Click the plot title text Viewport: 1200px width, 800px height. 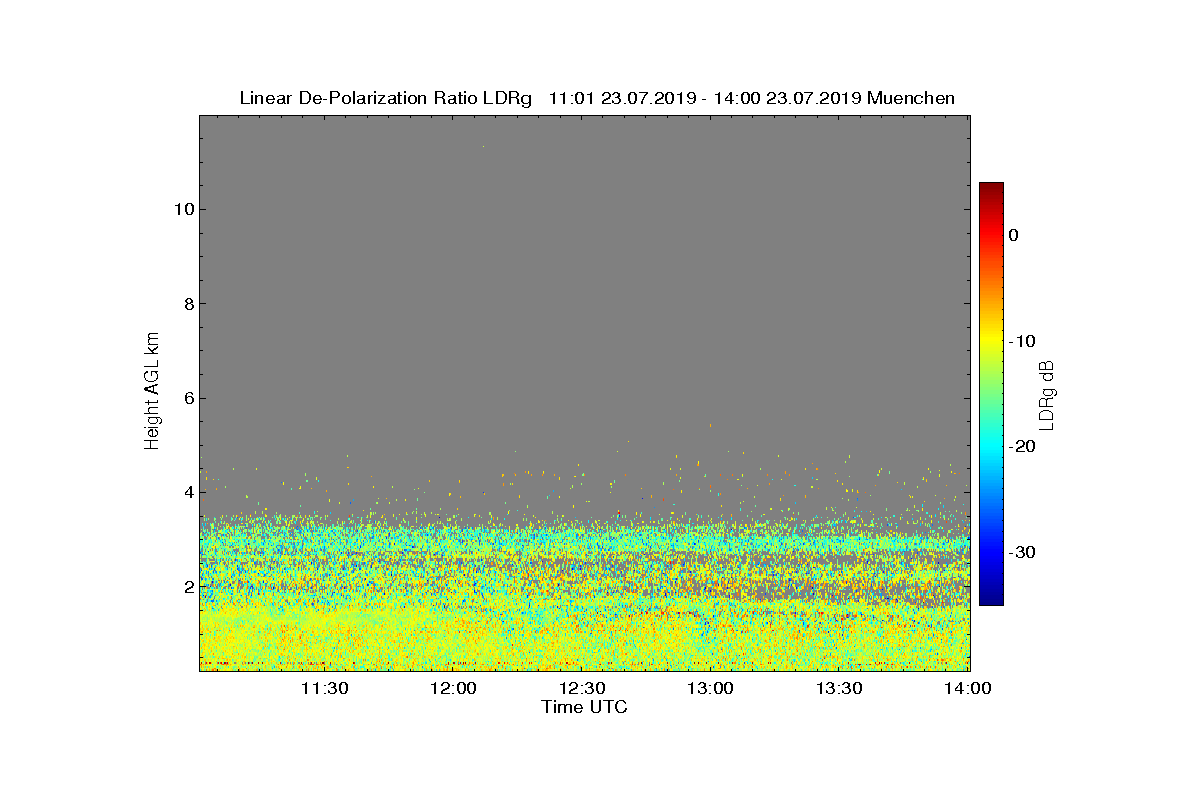coord(597,98)
